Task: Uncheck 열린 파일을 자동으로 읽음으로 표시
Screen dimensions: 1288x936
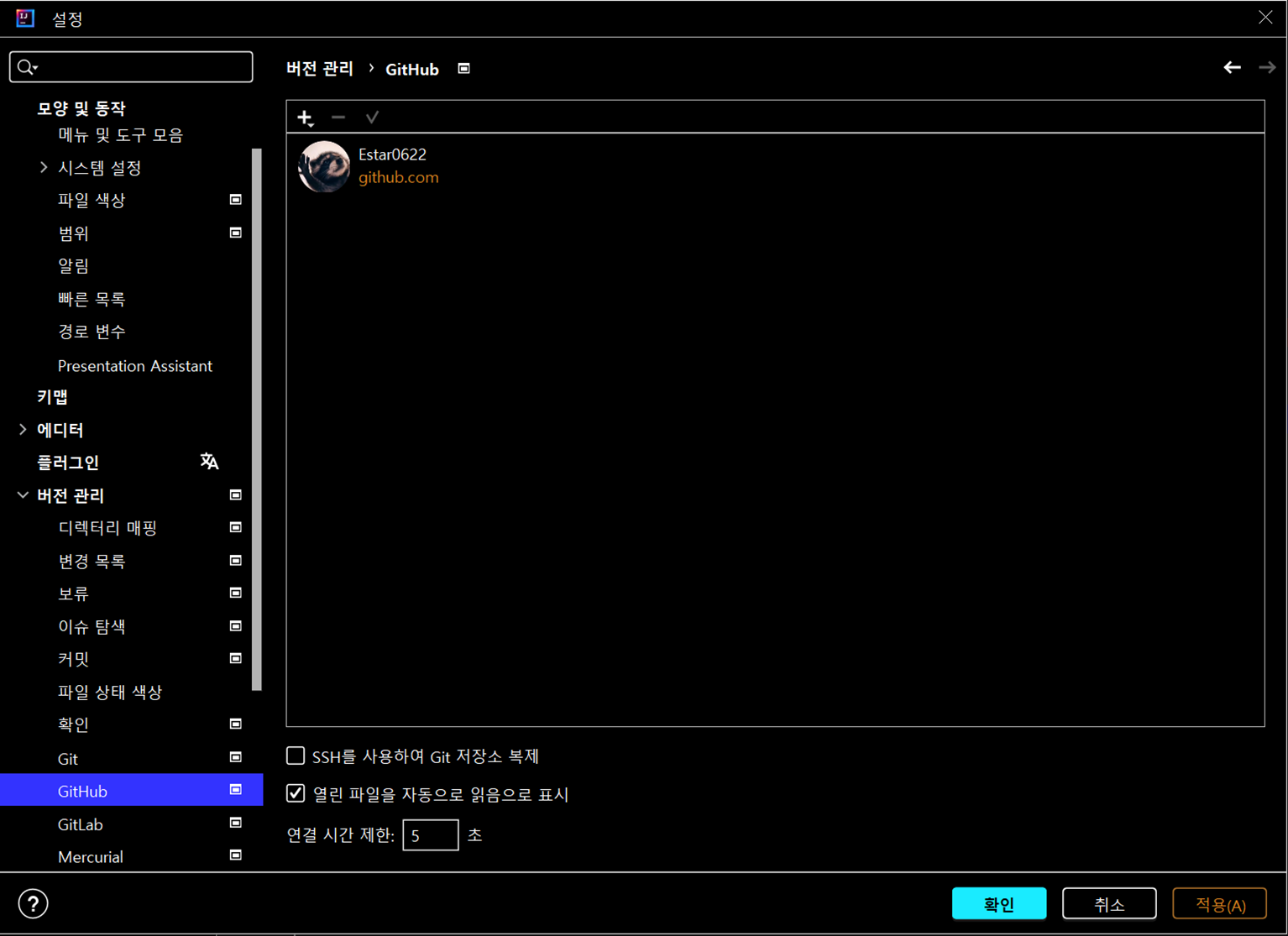Action: tap(296, 793)
